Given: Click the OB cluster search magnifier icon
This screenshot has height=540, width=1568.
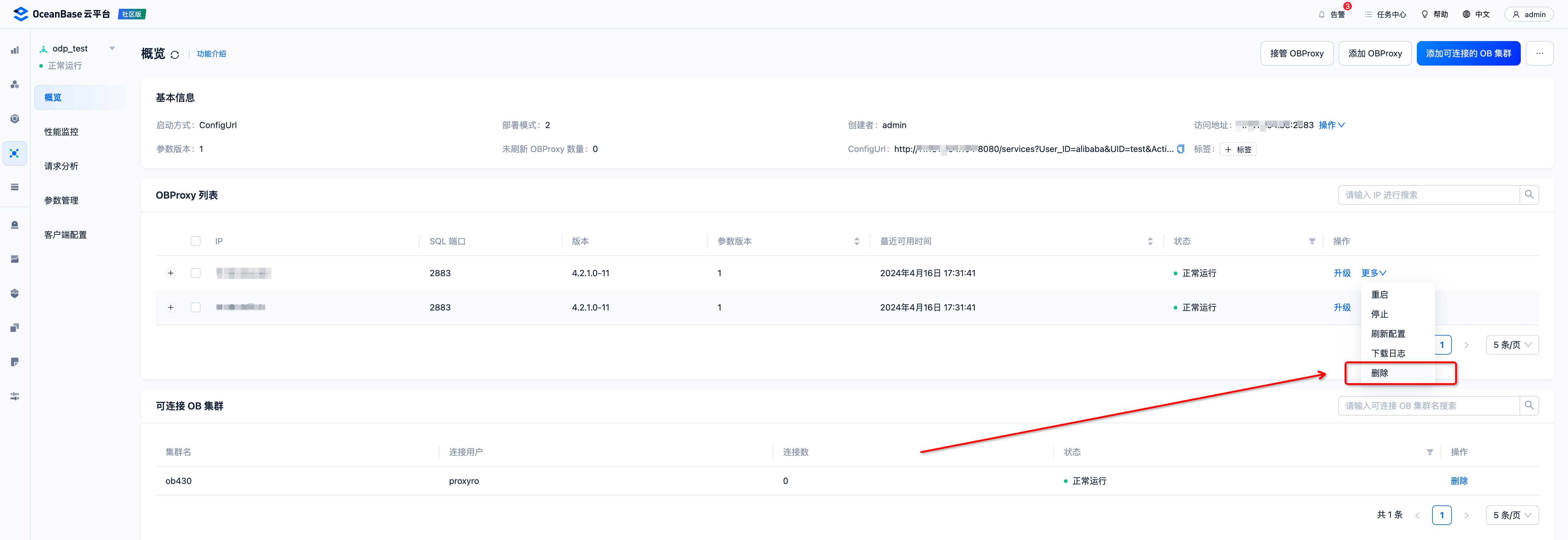Looking at the screenshot, I should [x=1528, y=405].
